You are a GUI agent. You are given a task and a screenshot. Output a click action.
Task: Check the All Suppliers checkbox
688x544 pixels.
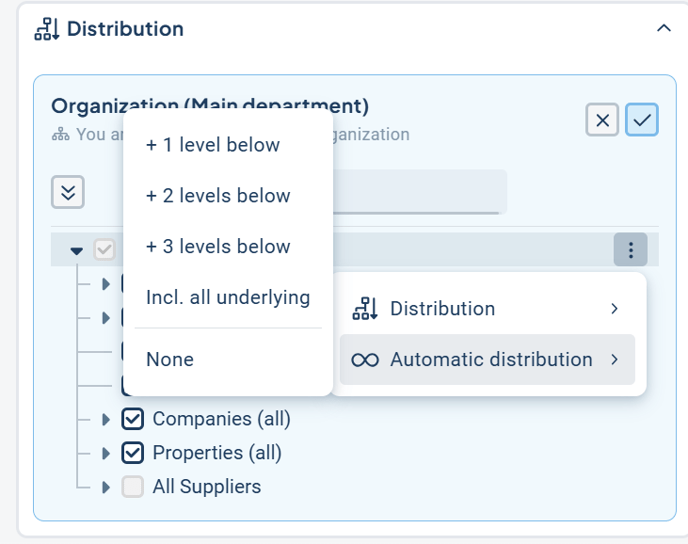[x=133, y=487]
